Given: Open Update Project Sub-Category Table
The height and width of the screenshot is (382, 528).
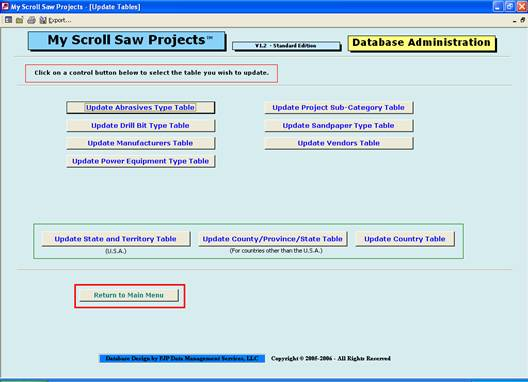Looking at the screenshot, I should point(338,107).
